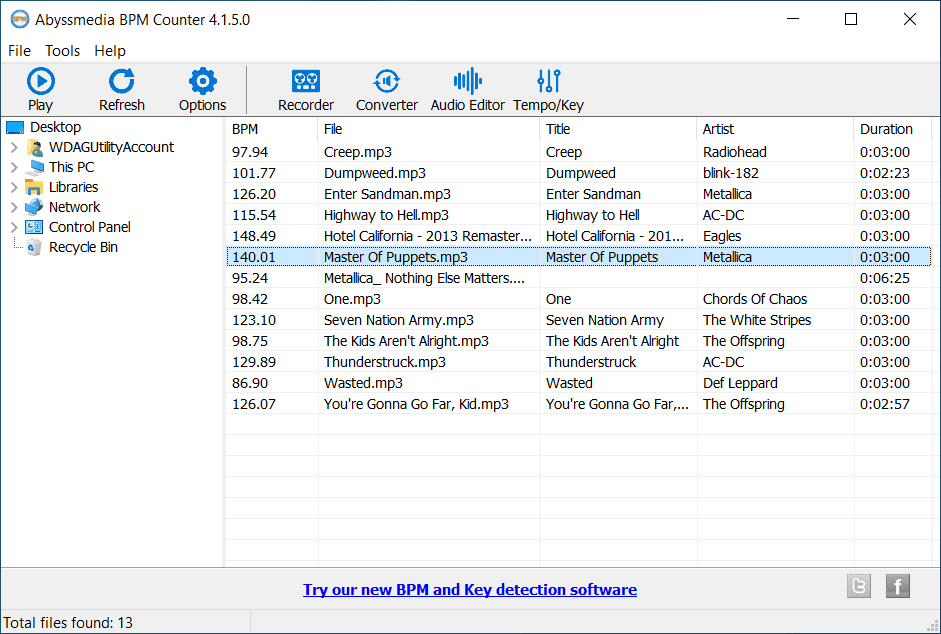Sort by the Artist column header

pyautogui.click(x=775, y=129)
